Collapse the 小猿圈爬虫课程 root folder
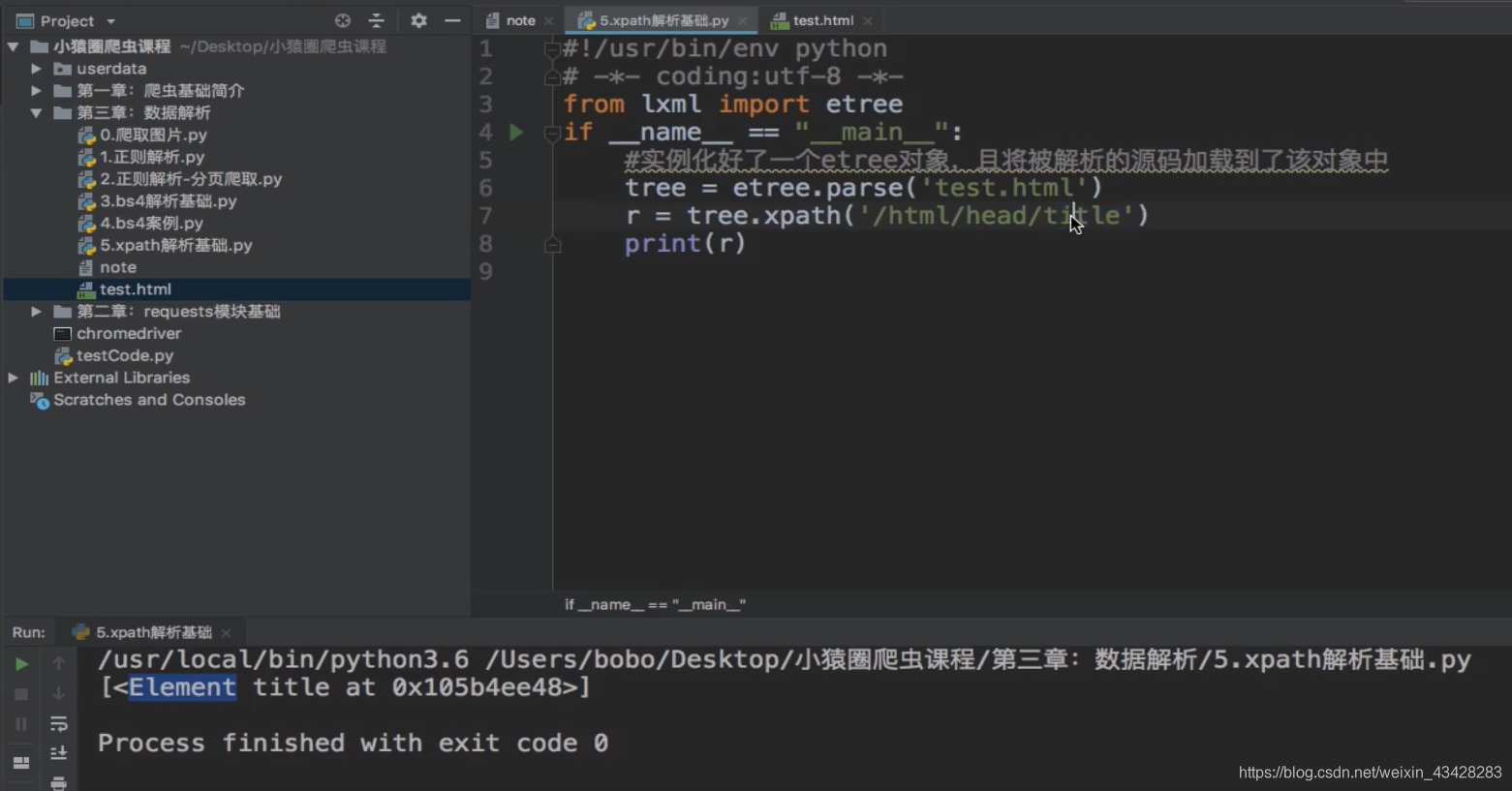This screenshot has width=1512, height=791. pyautogui.click(x=13, y=46)
